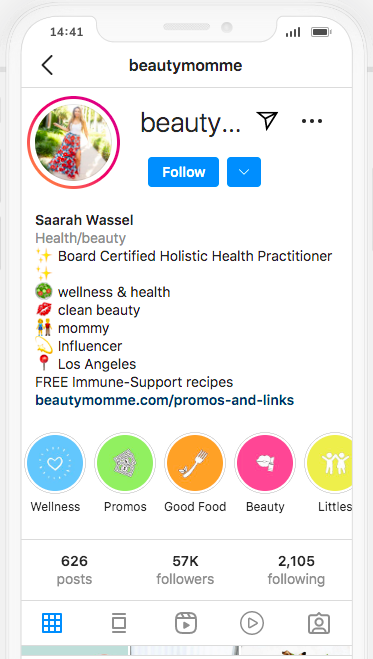Open the Reels tab
Image resolution: width=373 pixels, height=659 pixels.
(x=186, y=623)
